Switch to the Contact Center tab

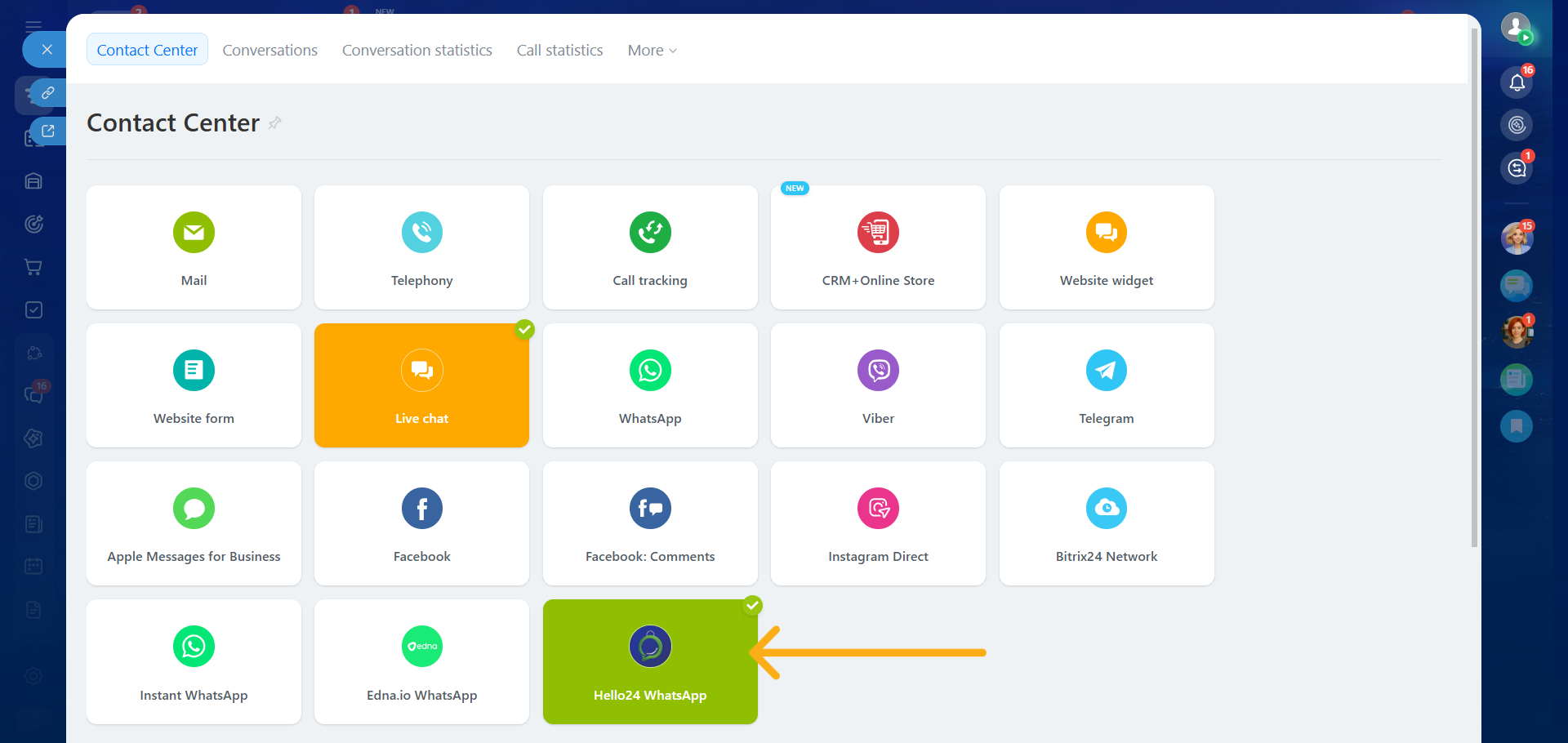click(147, 50)
